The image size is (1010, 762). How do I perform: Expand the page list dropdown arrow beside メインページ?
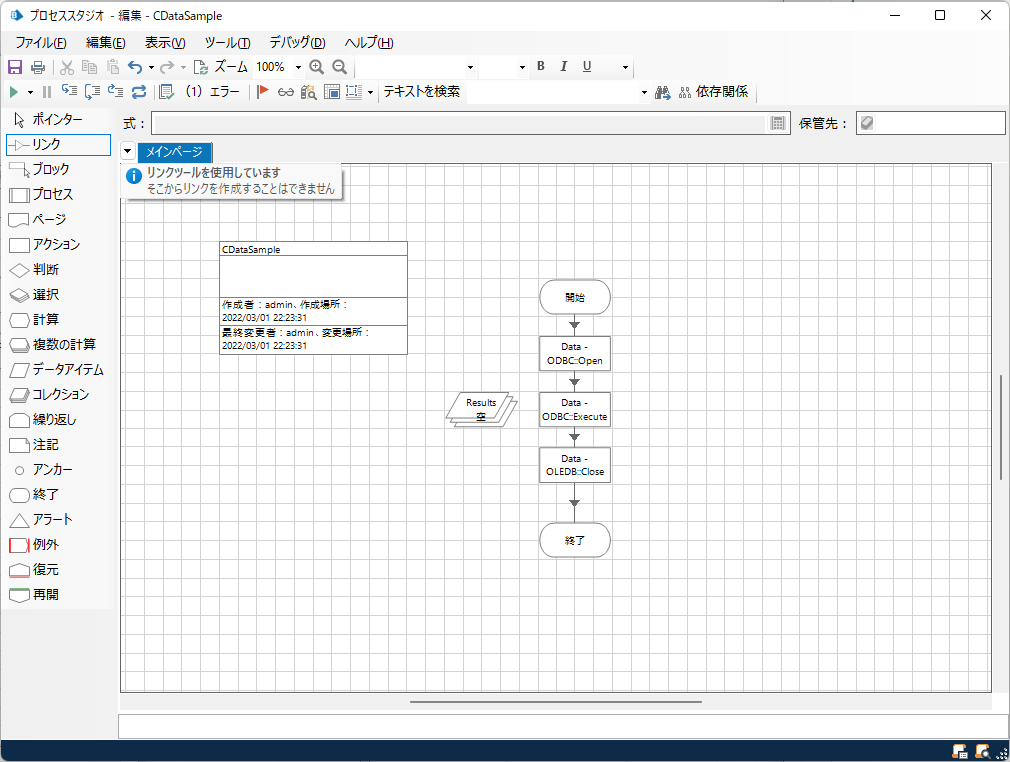128,151
